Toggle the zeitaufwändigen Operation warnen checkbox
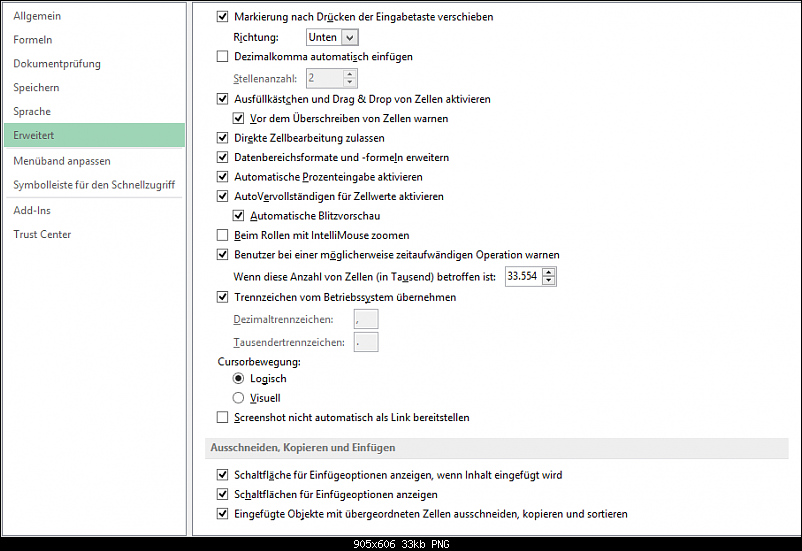The width and height of the screenshot is (802, 551). [222, 254]
